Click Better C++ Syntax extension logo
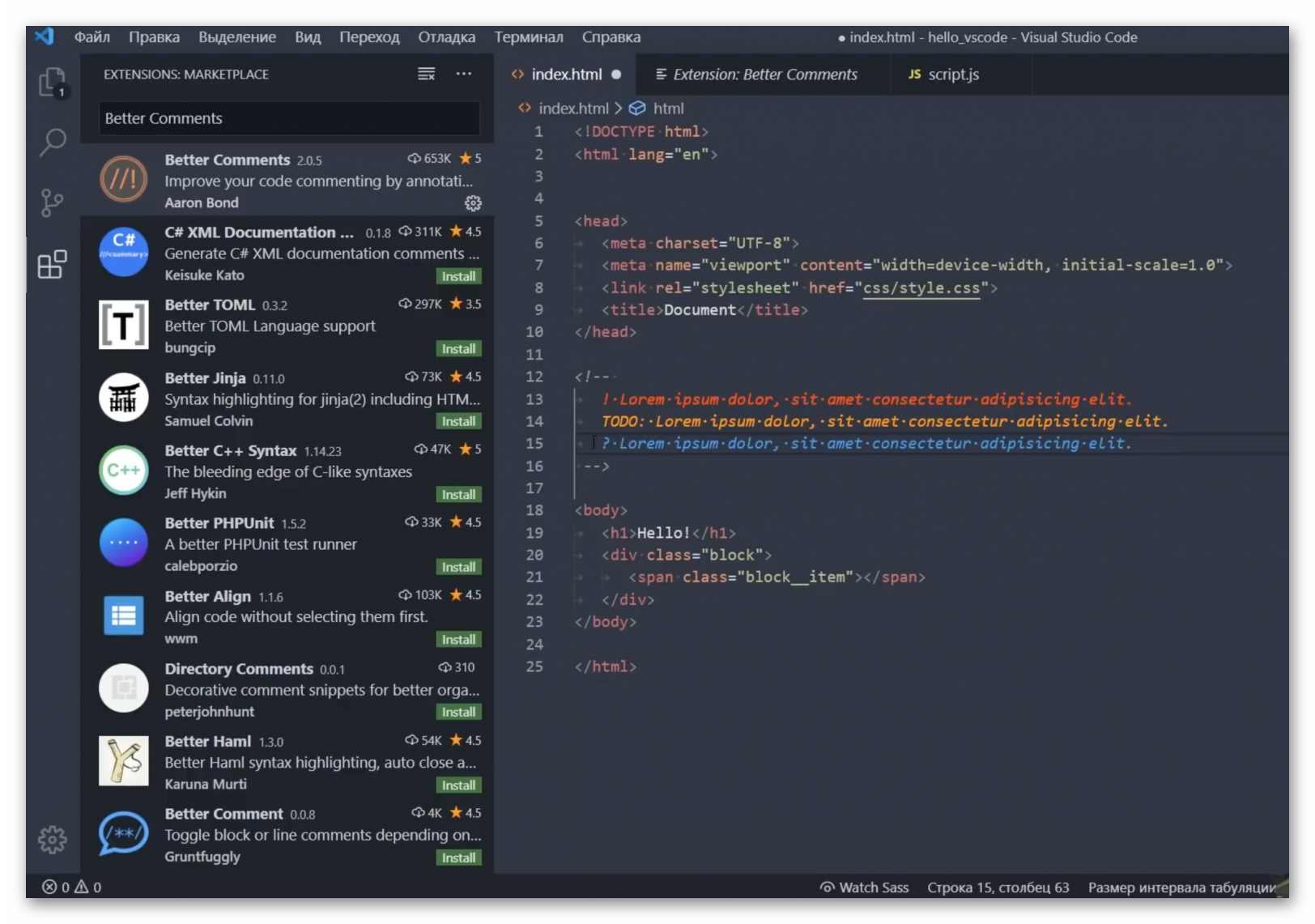Image resolution: width=1315 pixels, height=924 pixels. click(x=124, y=470)
